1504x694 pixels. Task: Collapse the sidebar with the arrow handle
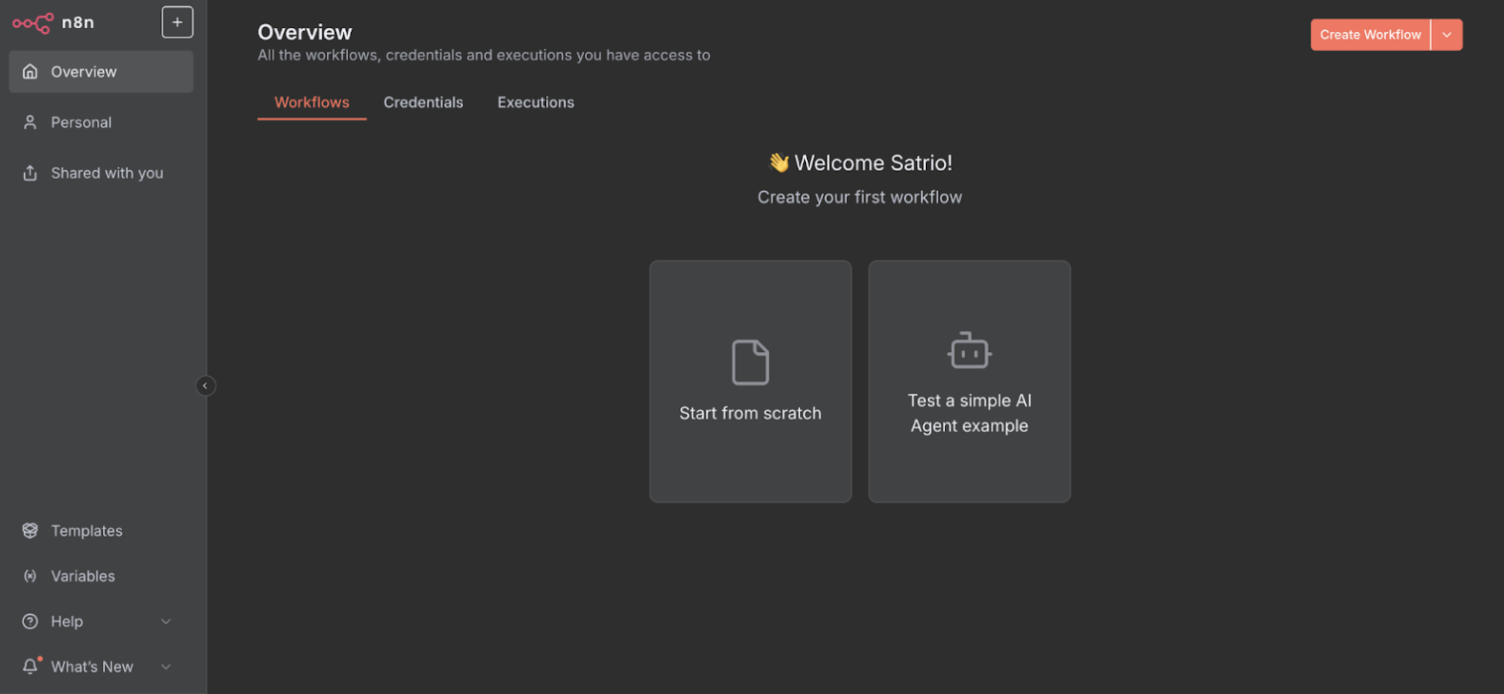click(206, 386)
